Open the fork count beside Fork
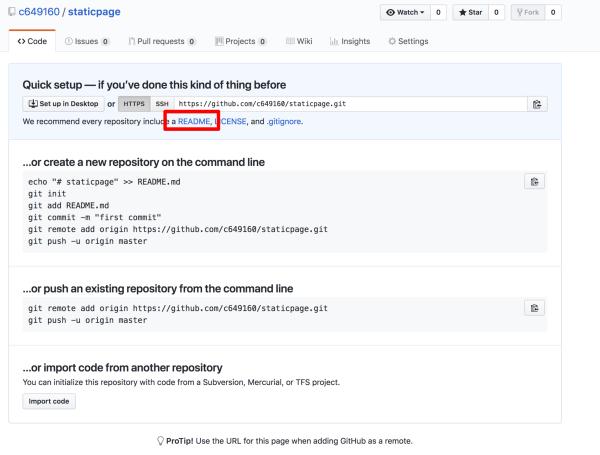Viewport: 600px width, 455px height. [x=553, y=13]
